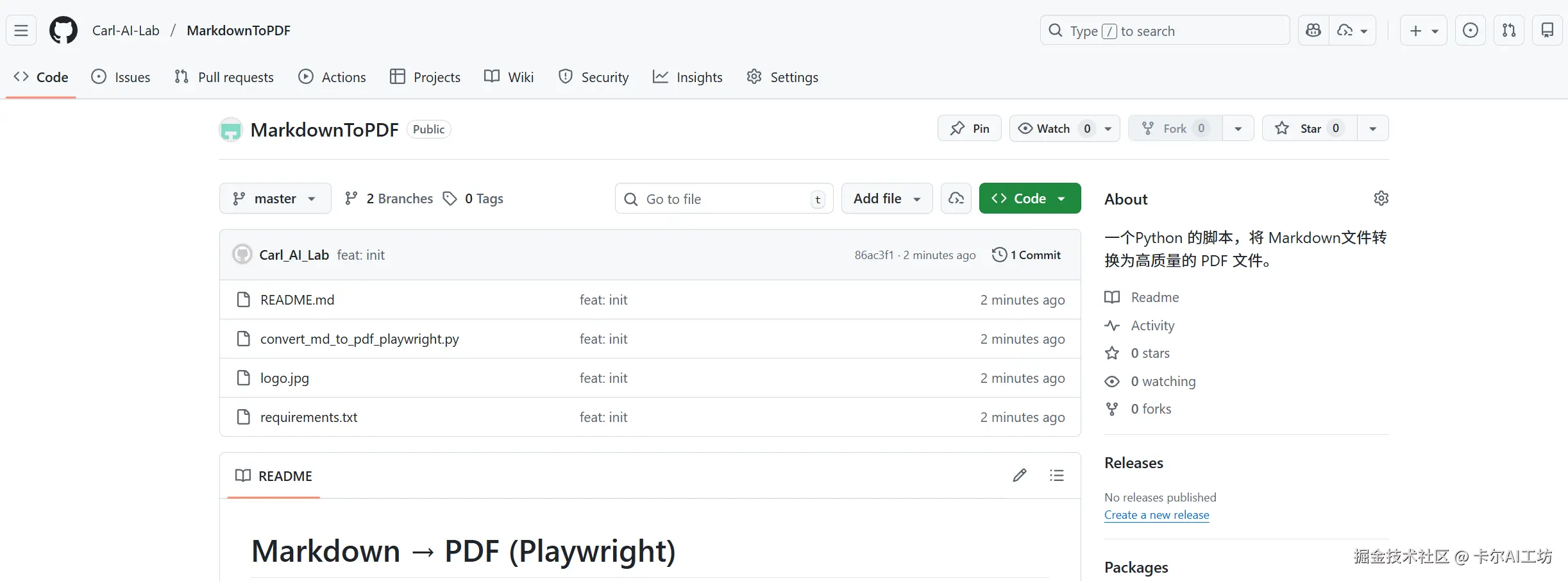Pin the MarkdownToPDF repository
The image size is (1568, 581).
tap(970, 128)
